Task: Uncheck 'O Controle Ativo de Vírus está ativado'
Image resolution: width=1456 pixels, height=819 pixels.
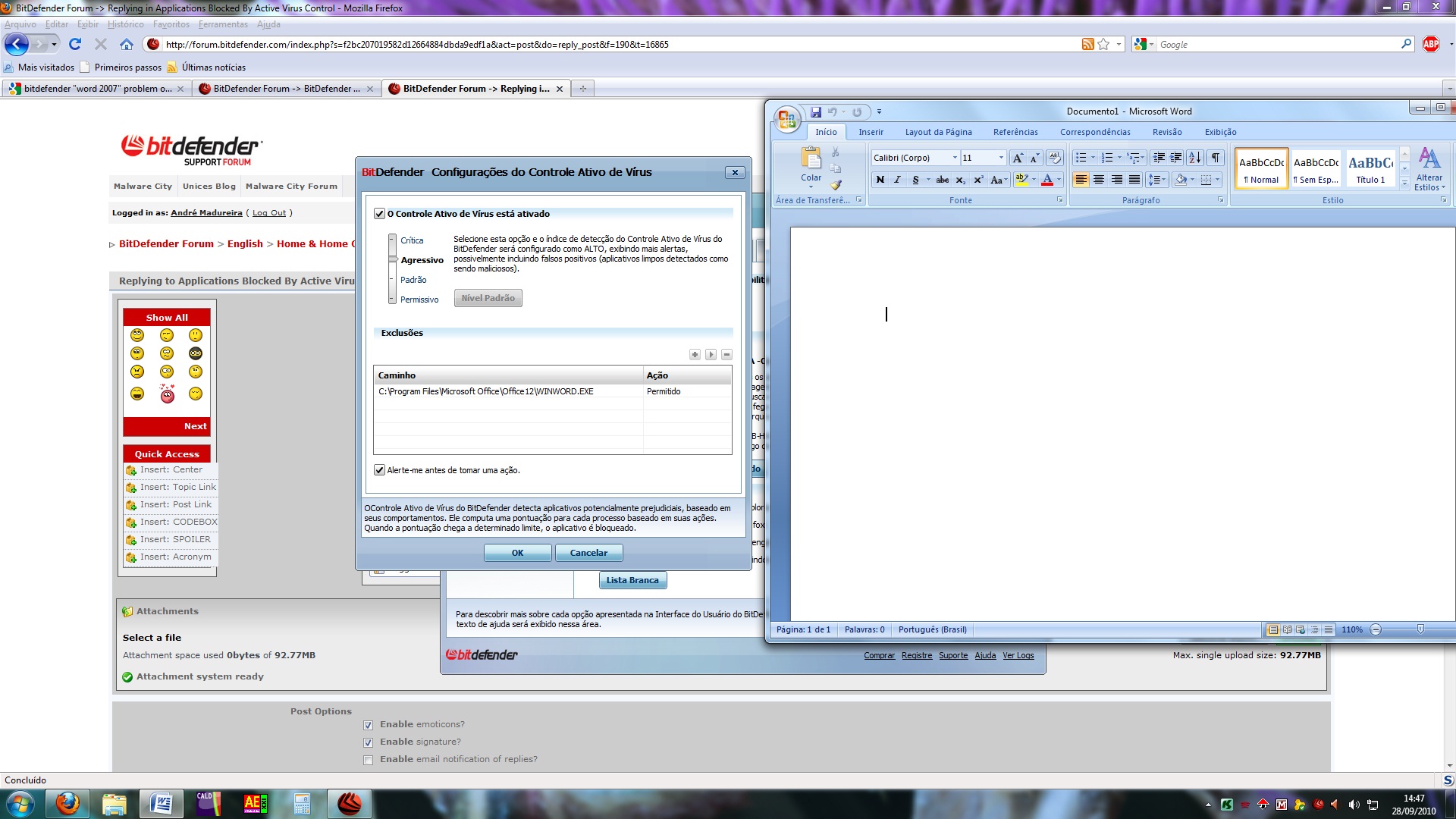Action: pos(379,214)
